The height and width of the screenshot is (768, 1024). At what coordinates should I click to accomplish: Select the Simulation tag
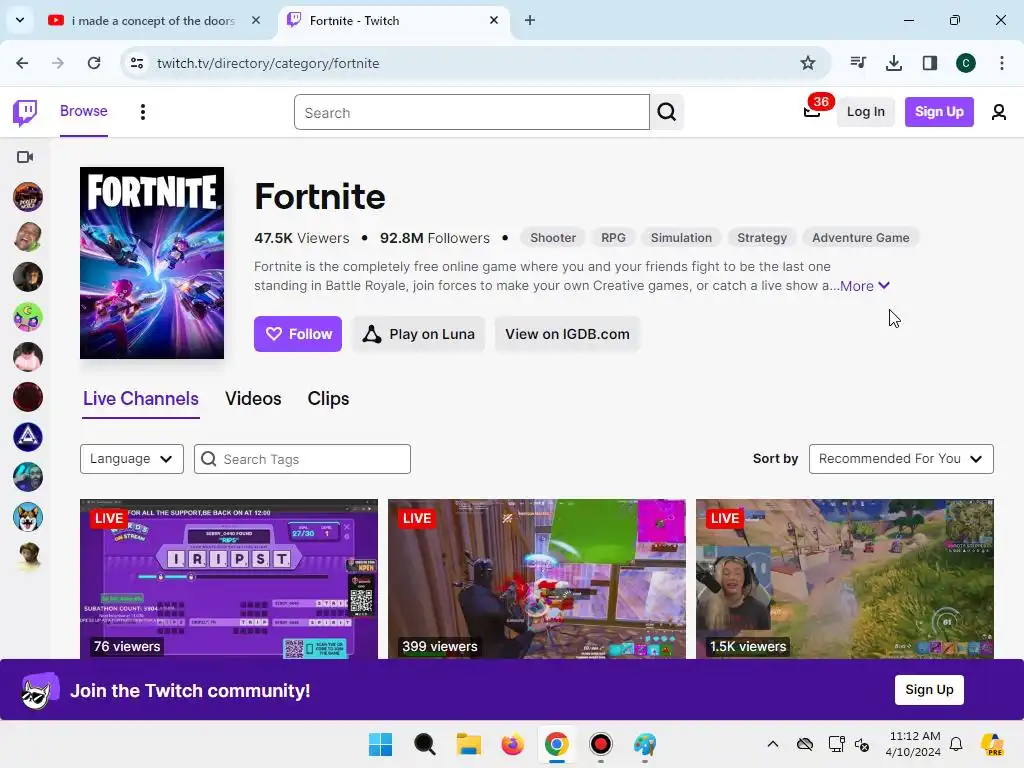coord(681,238)
